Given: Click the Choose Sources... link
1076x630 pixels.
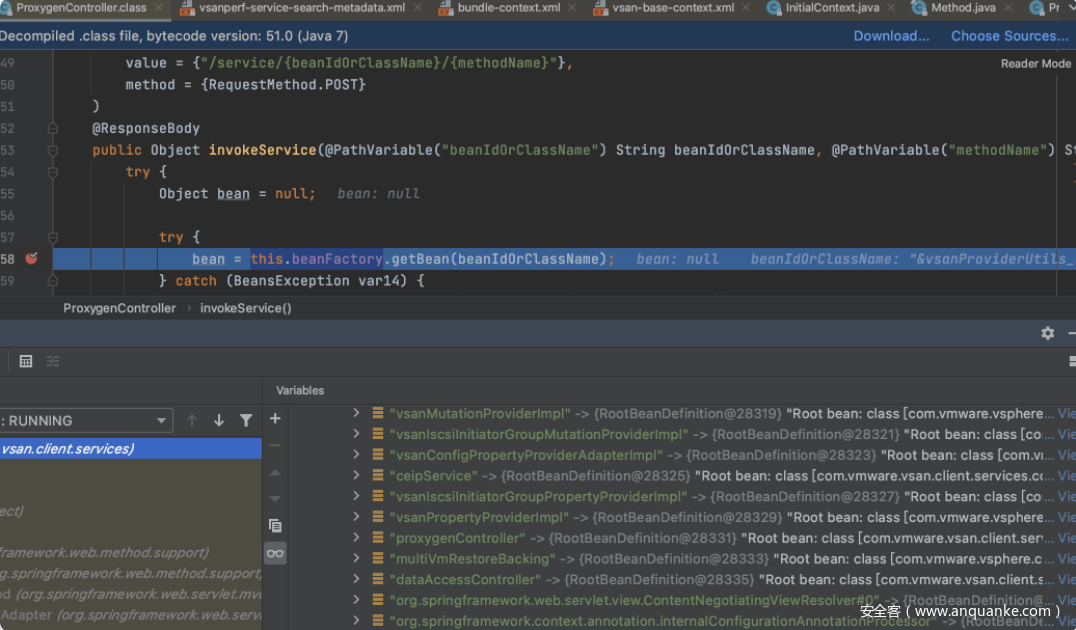Looking at the screenshot, I should 1009,36.
